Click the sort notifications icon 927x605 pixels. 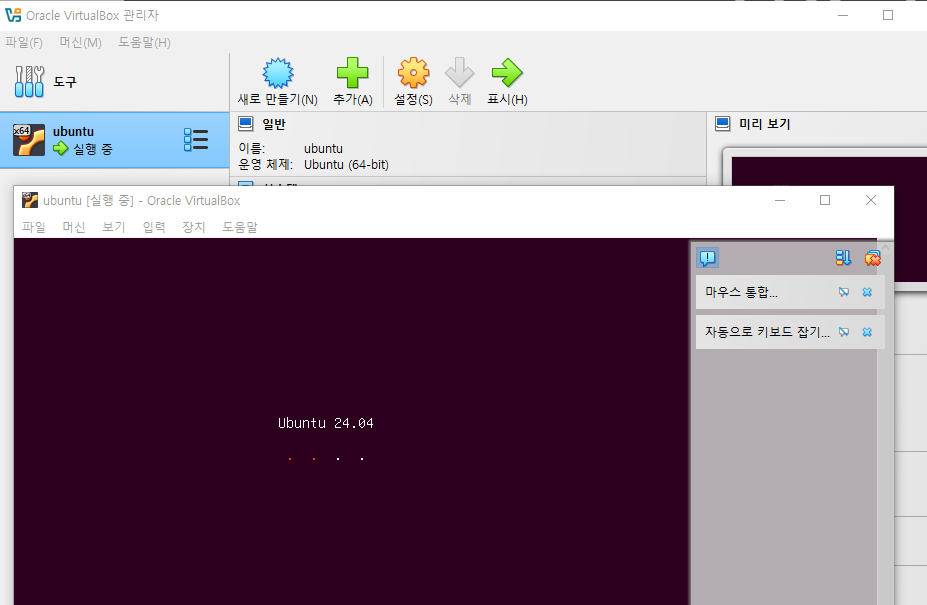[844, 258]
